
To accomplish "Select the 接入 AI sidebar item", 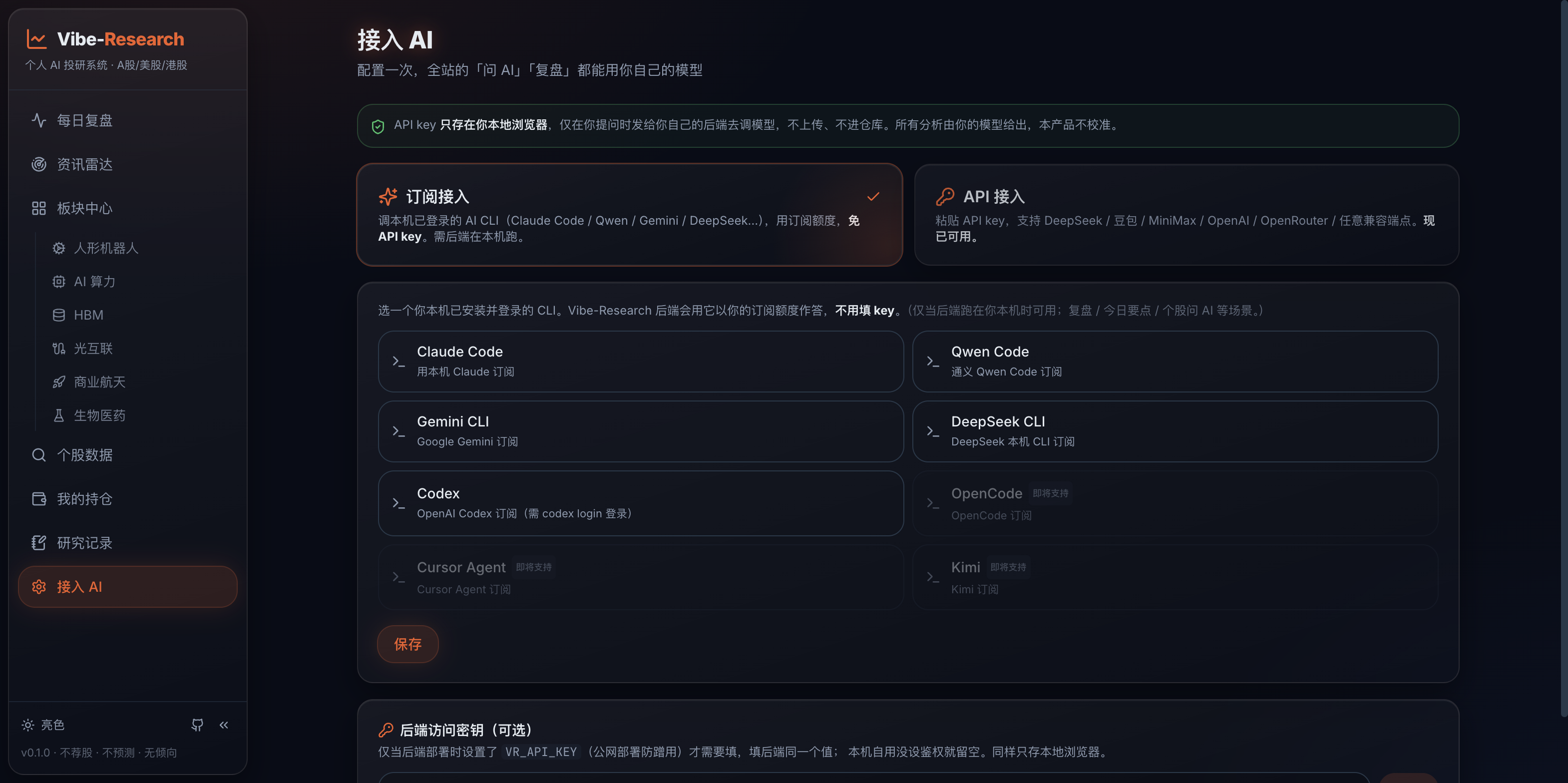I will [x=127, y=587].
